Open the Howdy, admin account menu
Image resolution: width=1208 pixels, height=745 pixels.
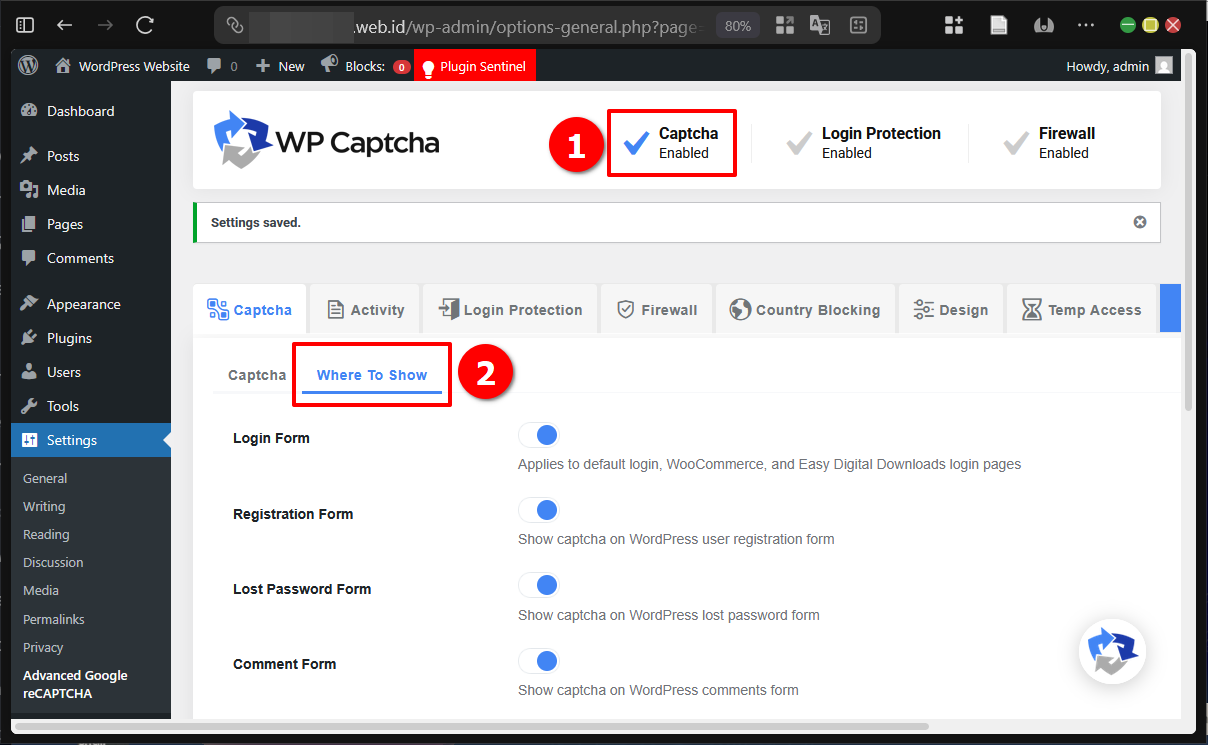coord(1109,66)
